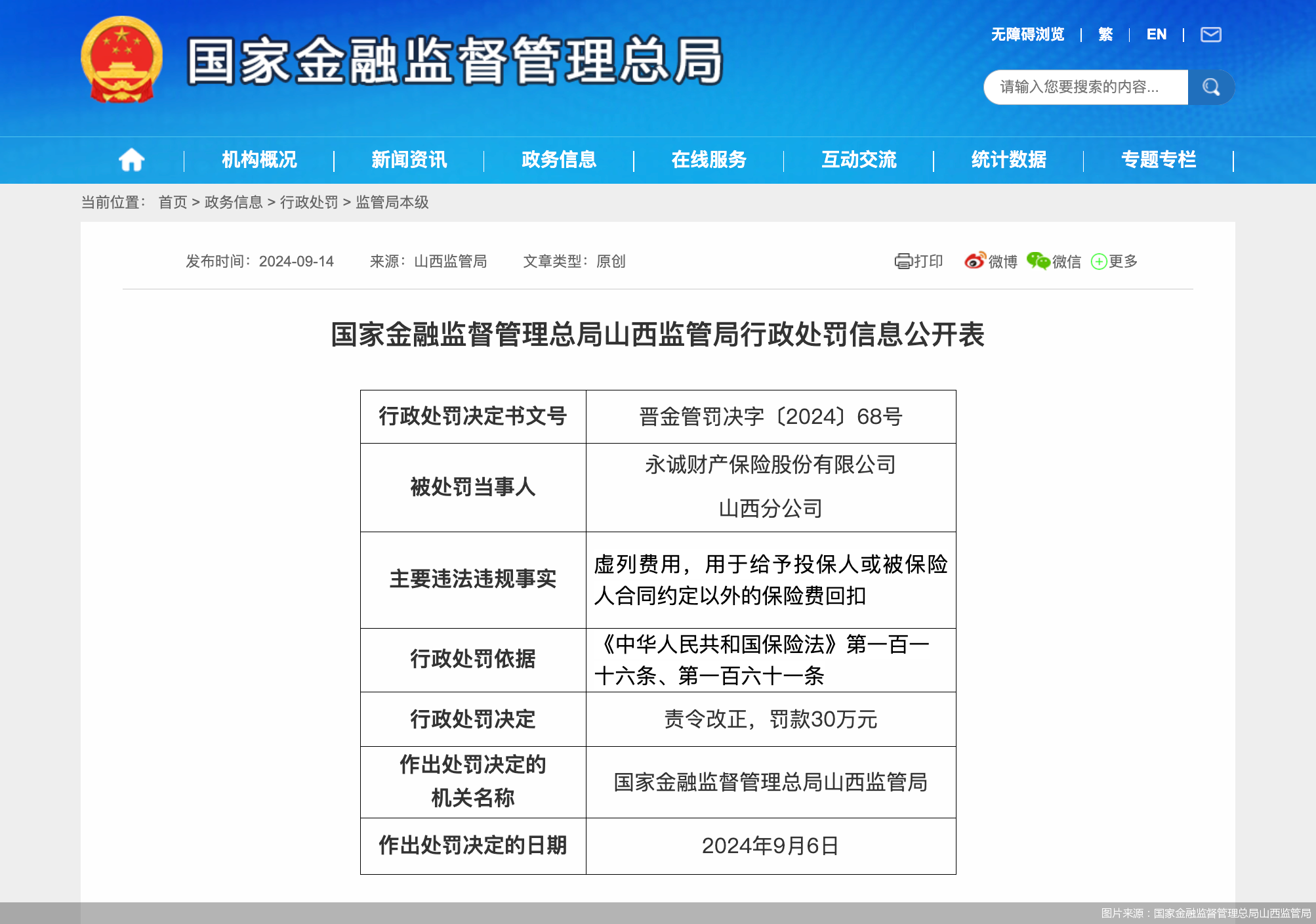
Task: Open 在线服务 menu
Action: [709, 159]
